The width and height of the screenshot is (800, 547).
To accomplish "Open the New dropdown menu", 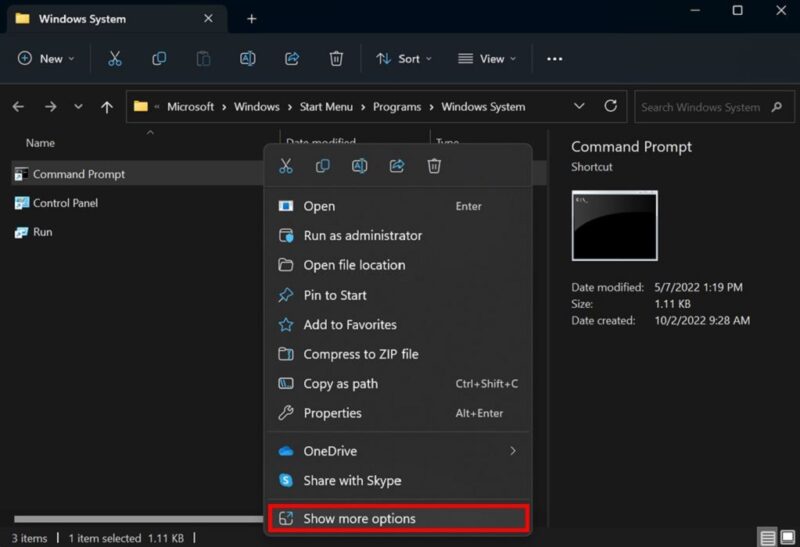I will 46,59.
